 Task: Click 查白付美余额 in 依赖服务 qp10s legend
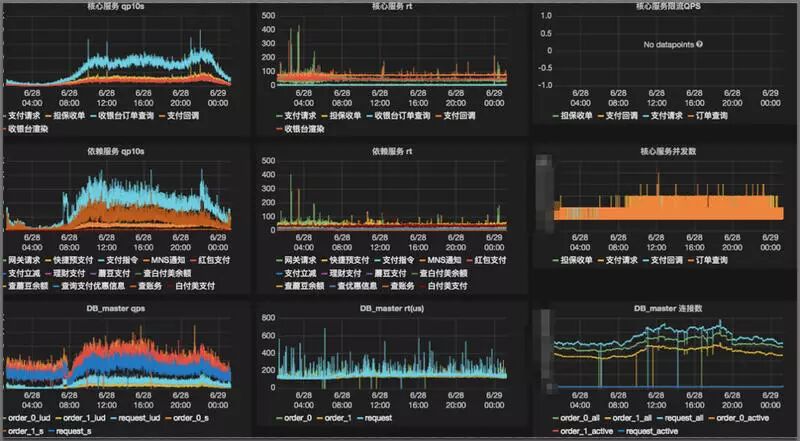167,273
